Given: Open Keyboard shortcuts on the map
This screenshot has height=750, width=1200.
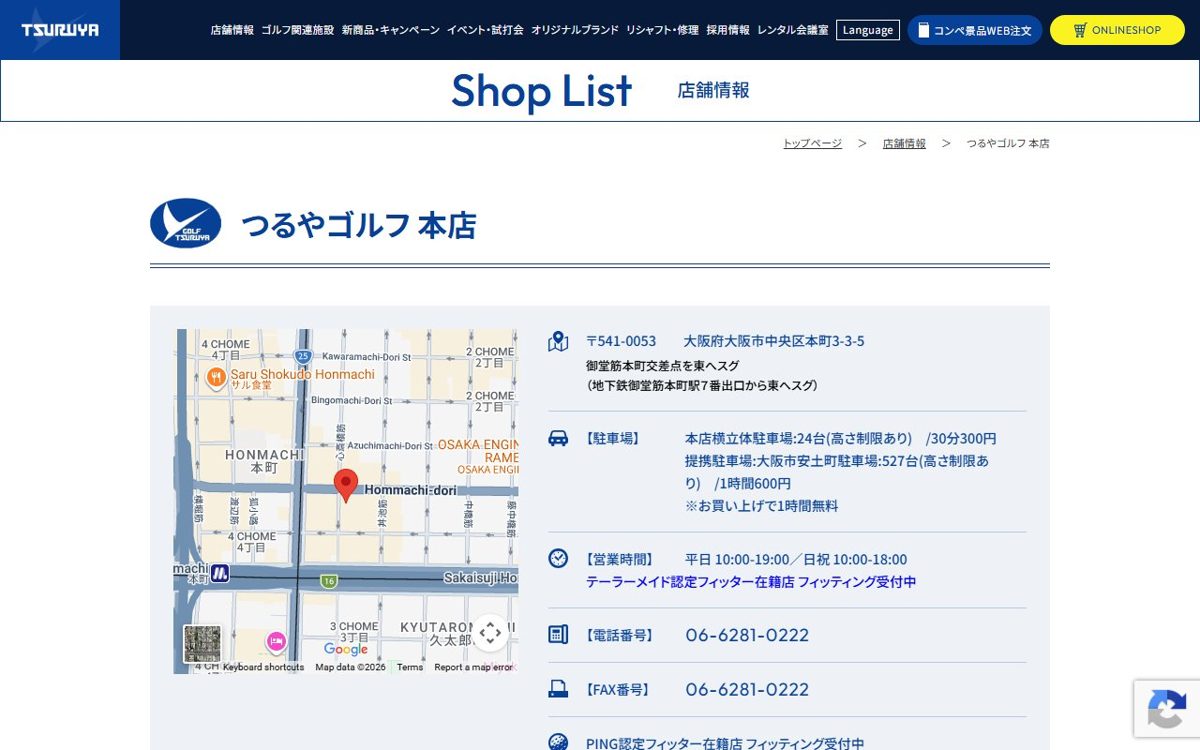Looking at the screenshot, I should [263, 667].
